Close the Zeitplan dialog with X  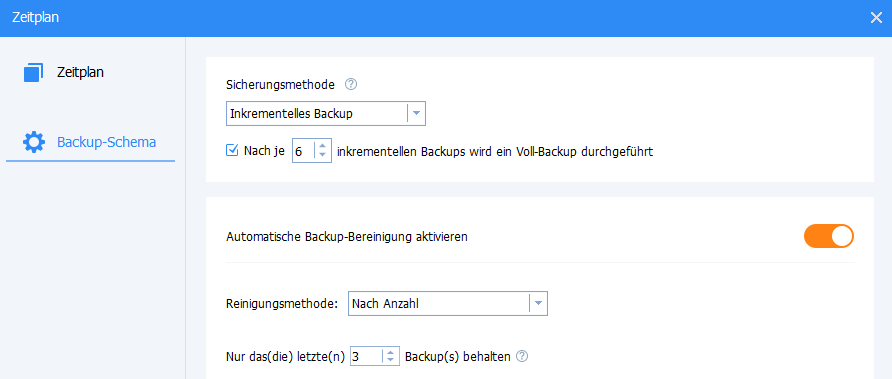tap(876, 18)
